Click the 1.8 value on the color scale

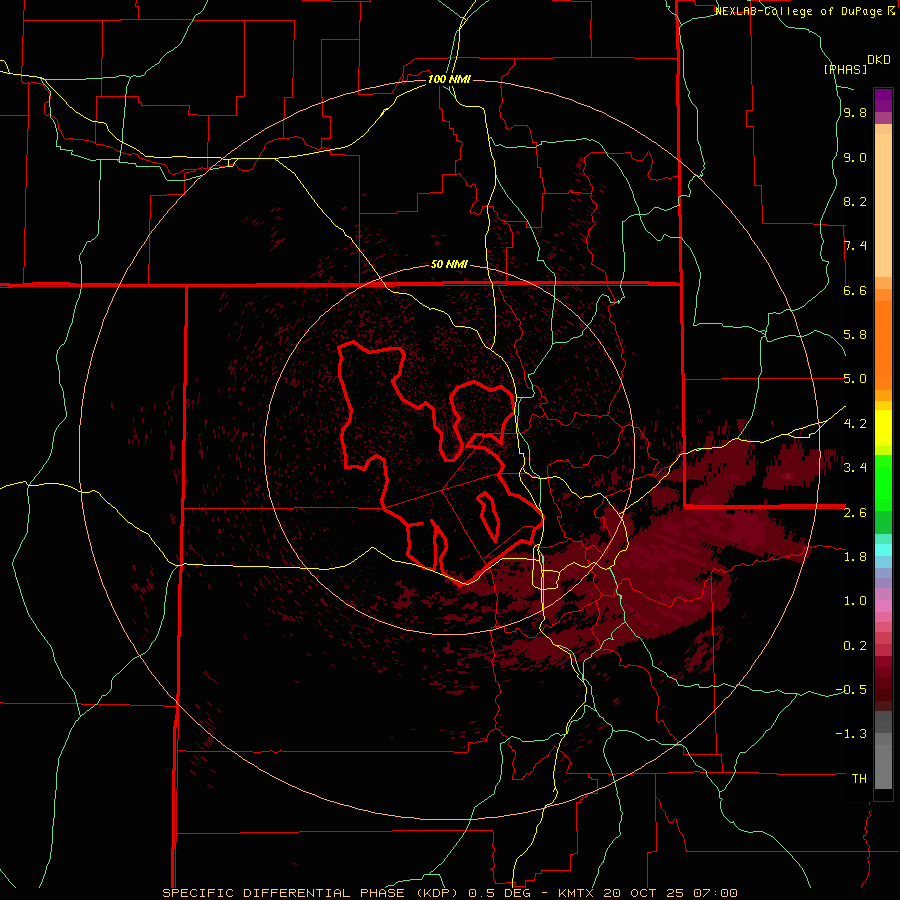855,556
